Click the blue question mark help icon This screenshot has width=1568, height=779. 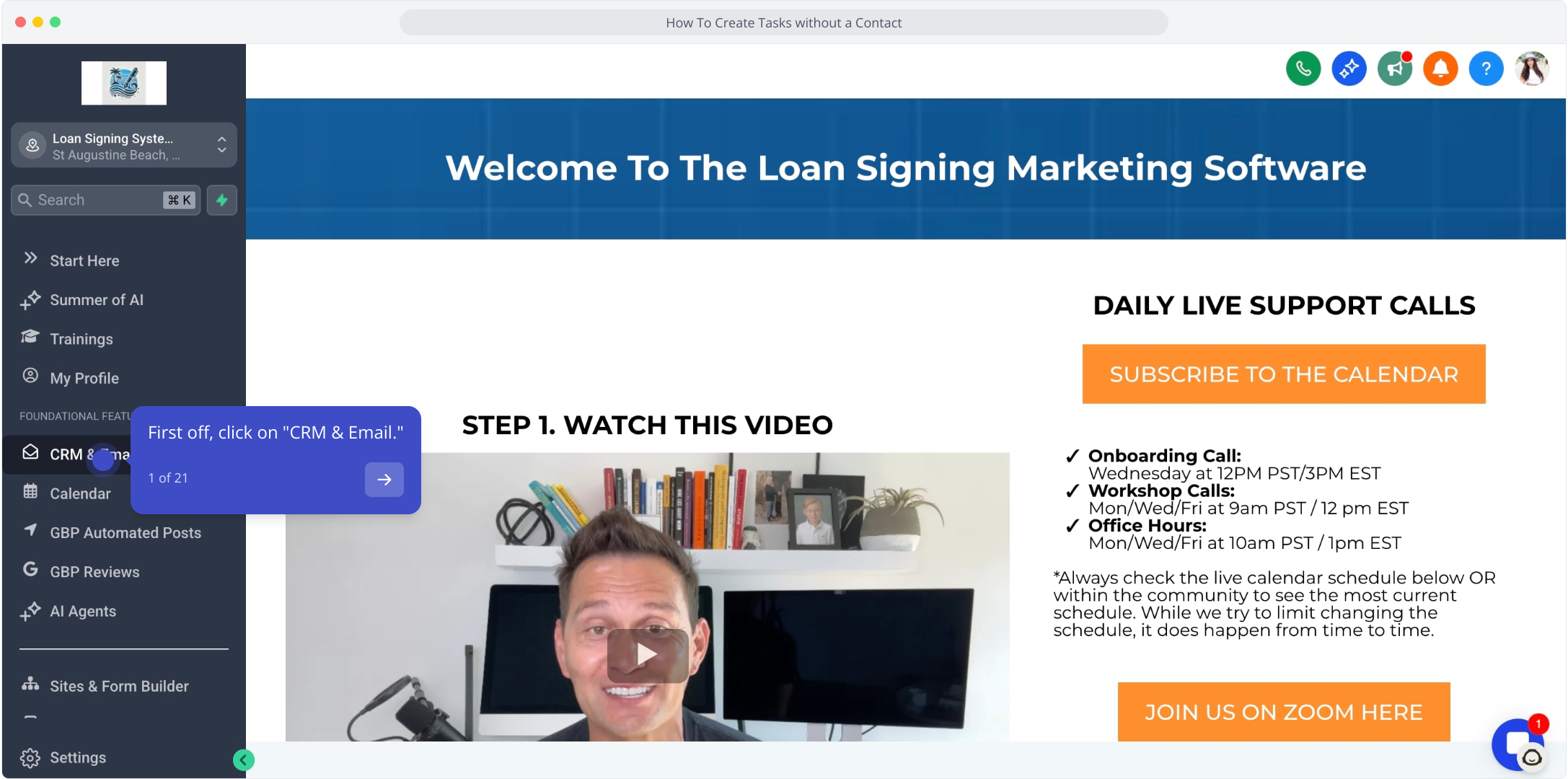1486,69
